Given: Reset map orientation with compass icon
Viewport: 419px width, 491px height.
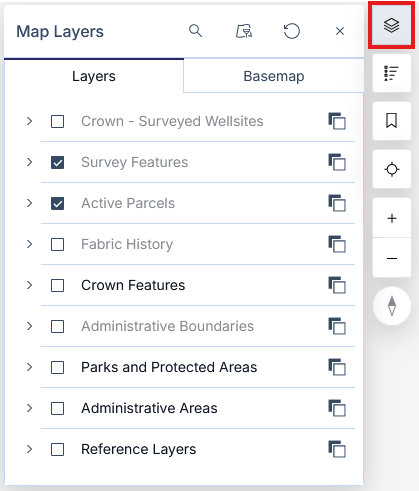Looking at the screenshot, I should [x=392, y=306].
